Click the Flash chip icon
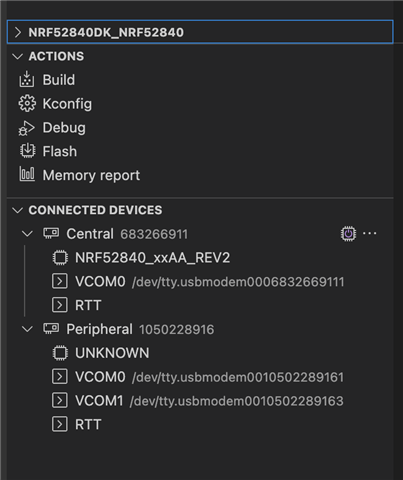The width and height of the screenshot is (403, 480). pos(27,151)
